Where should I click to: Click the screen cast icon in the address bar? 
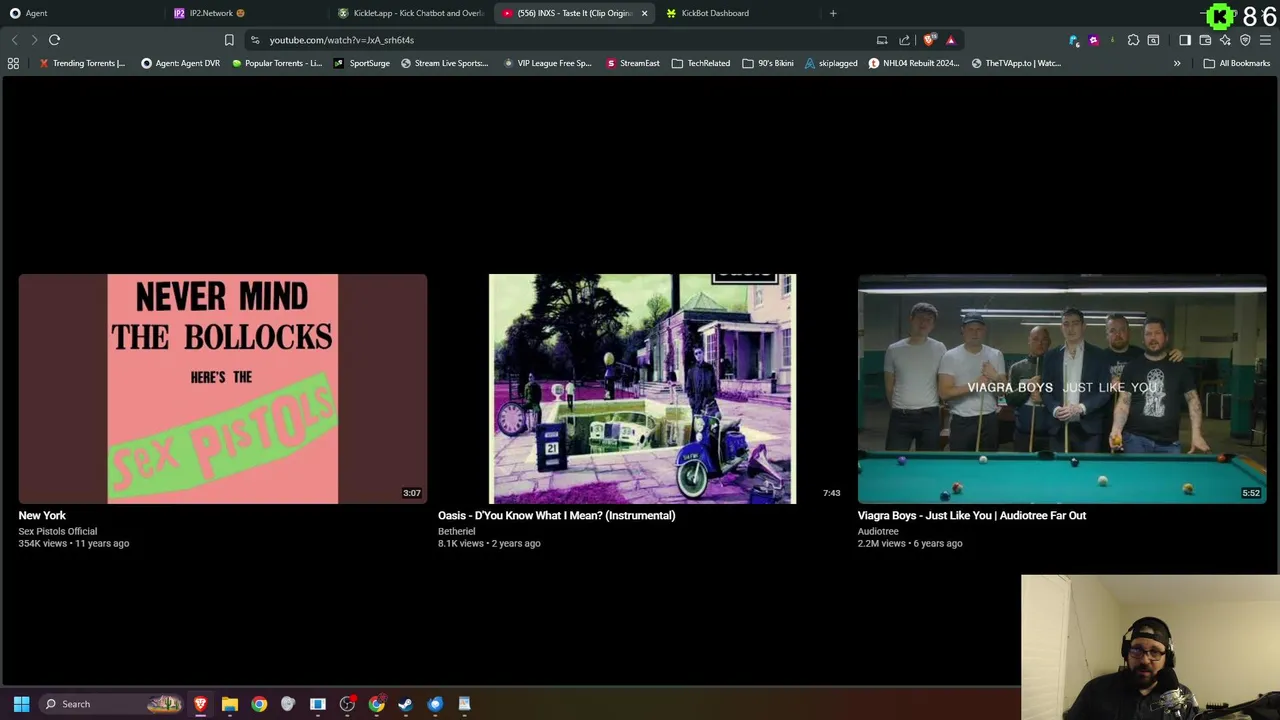click(882, 40)
